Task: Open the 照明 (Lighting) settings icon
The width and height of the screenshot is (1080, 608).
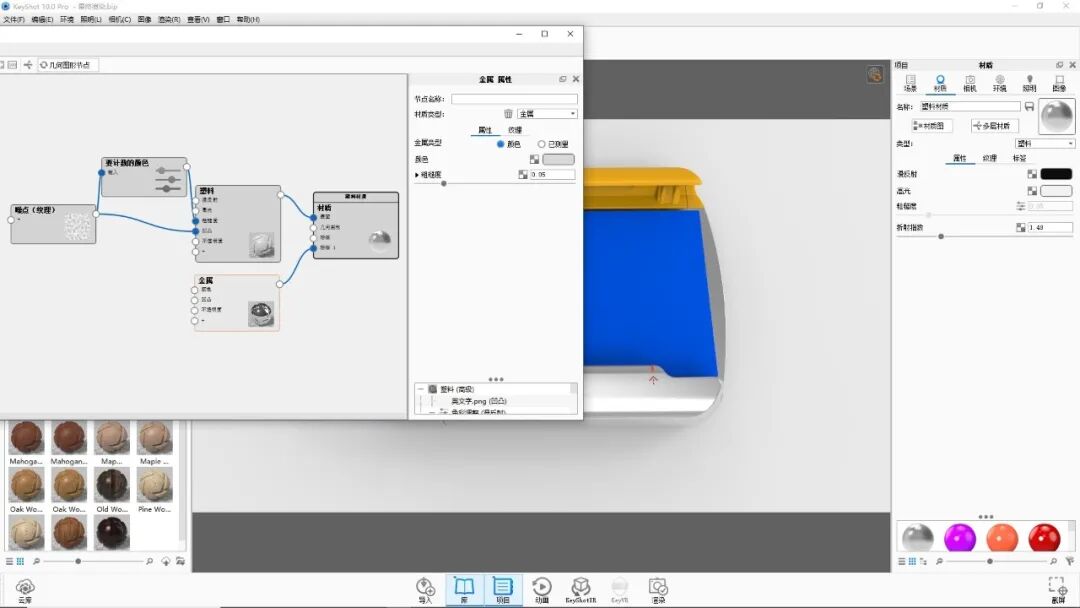Action: (x=1031, y=81)
